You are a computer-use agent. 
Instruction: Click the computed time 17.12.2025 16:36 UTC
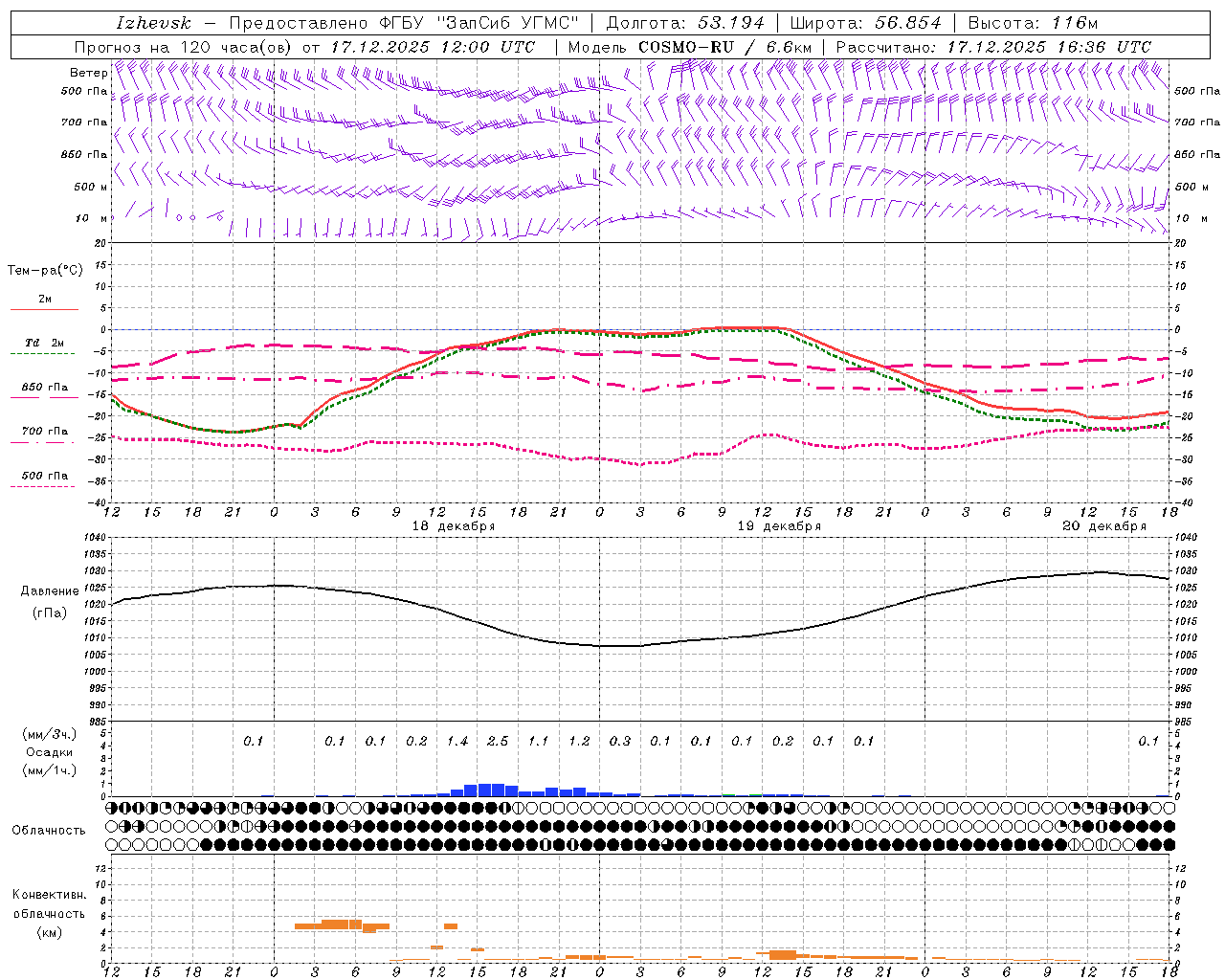pyautogui.click(x=1049, y=47)
